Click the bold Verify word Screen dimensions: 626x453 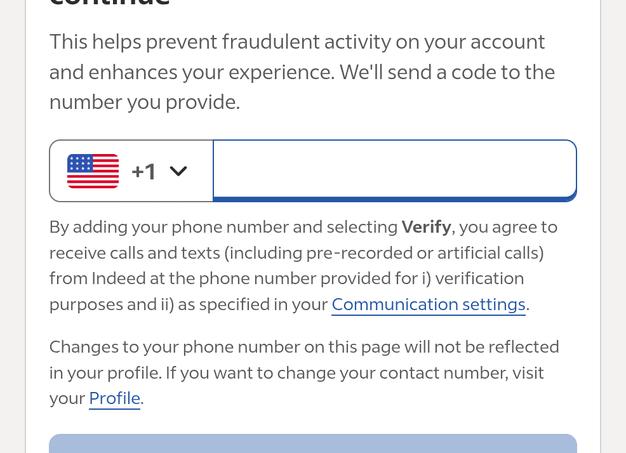[426, 227]
